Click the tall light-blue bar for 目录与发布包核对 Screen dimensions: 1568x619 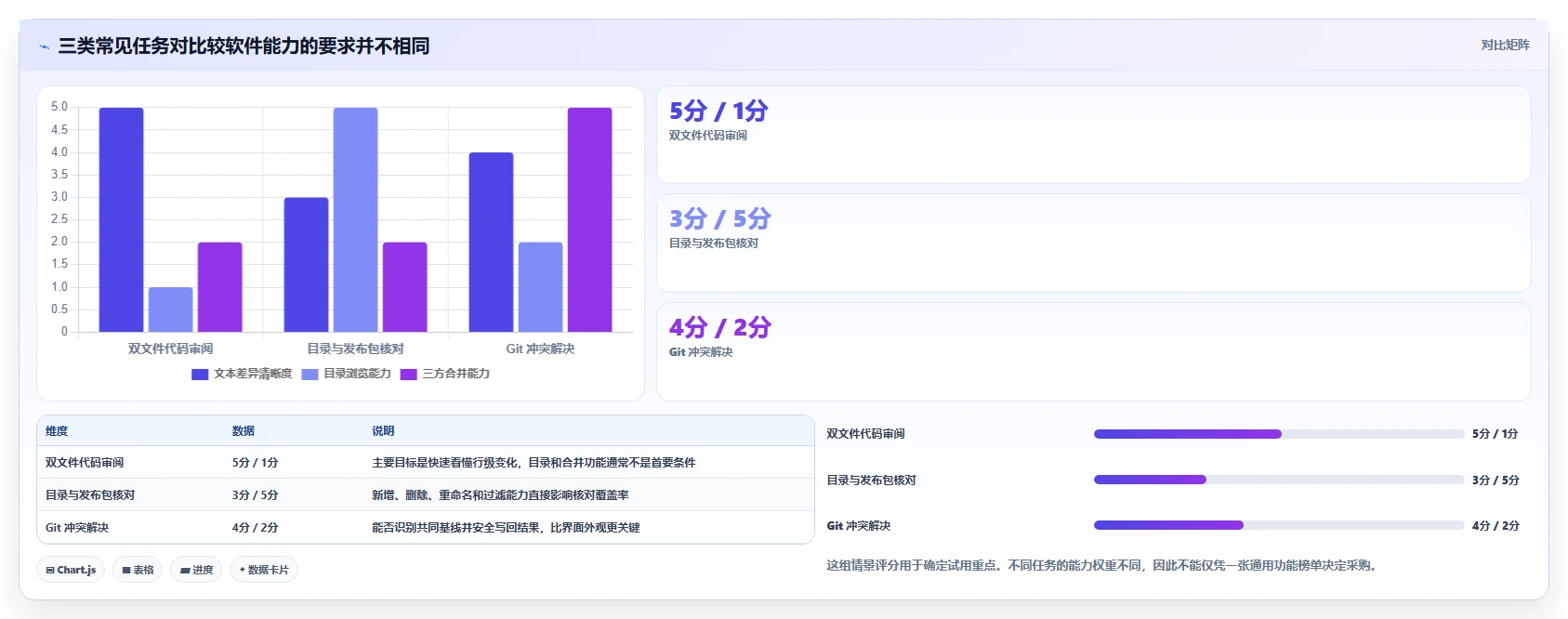[x=355, y=219]
